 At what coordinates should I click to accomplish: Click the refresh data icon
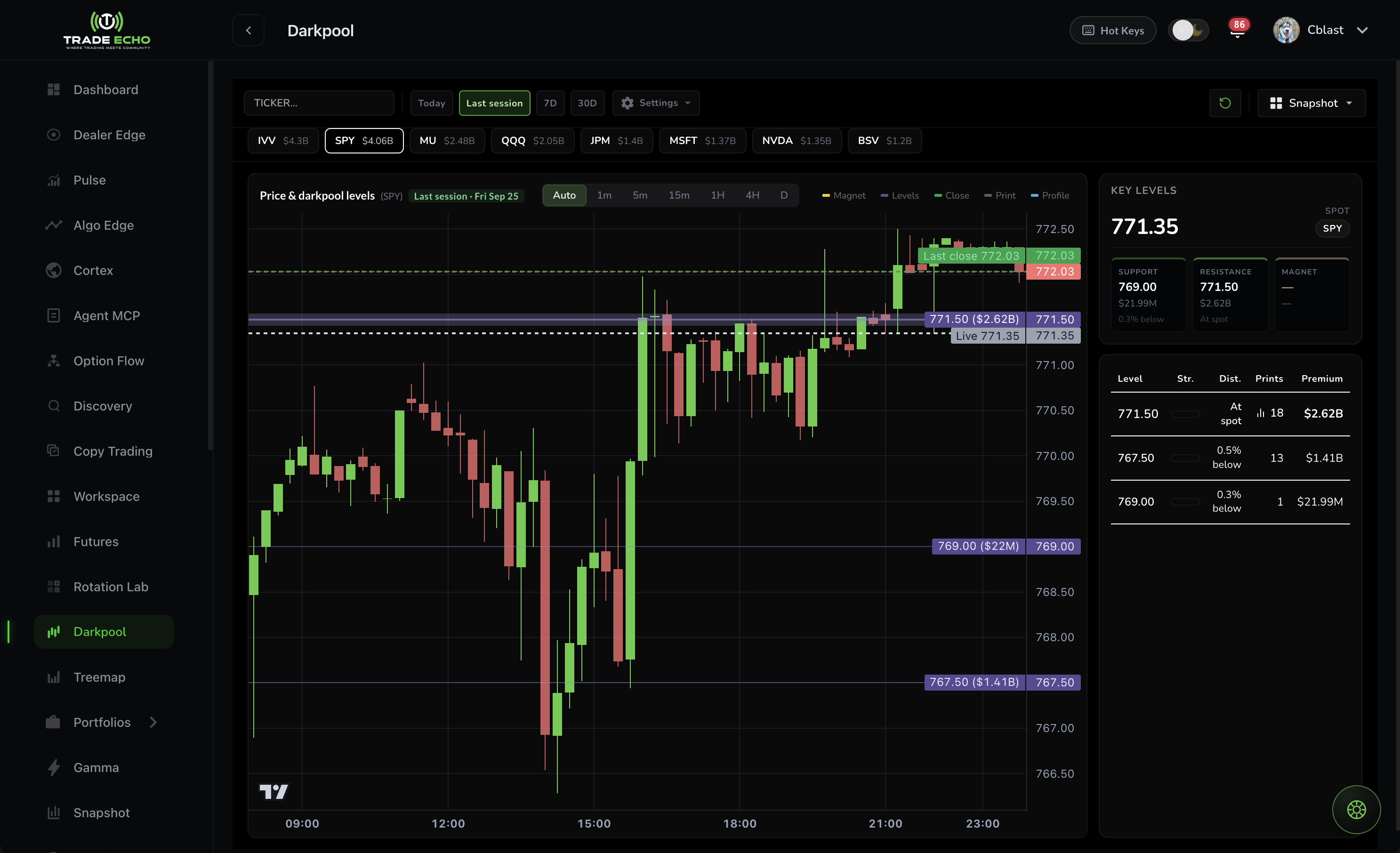[1225, 103]
